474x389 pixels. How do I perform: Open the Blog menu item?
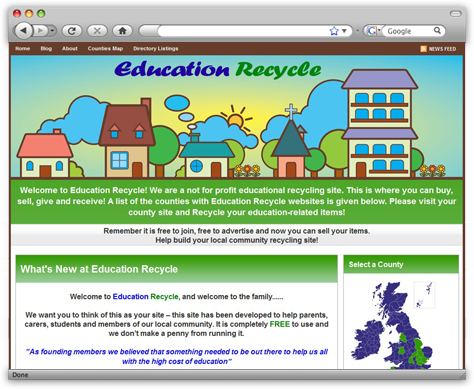(46, 49)
